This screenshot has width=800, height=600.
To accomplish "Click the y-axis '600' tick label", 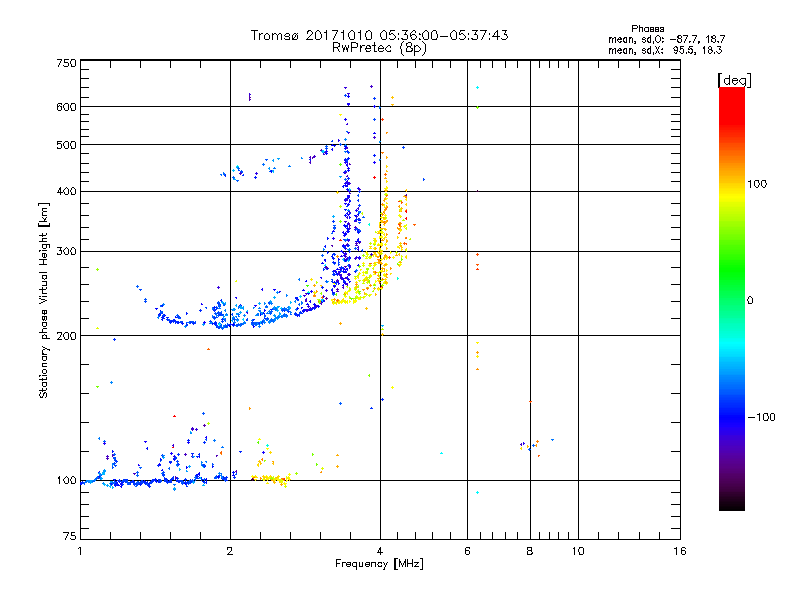I will pos(66,107).
